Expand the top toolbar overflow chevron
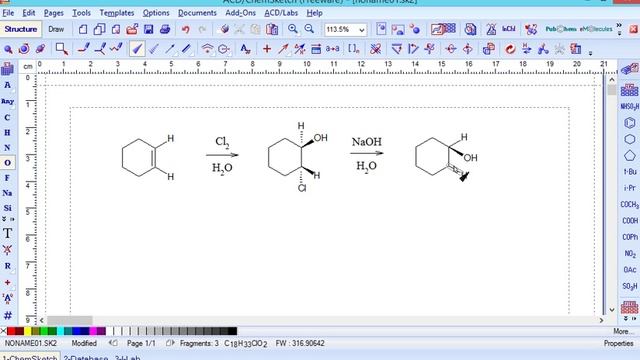 [x=619, y=29]
